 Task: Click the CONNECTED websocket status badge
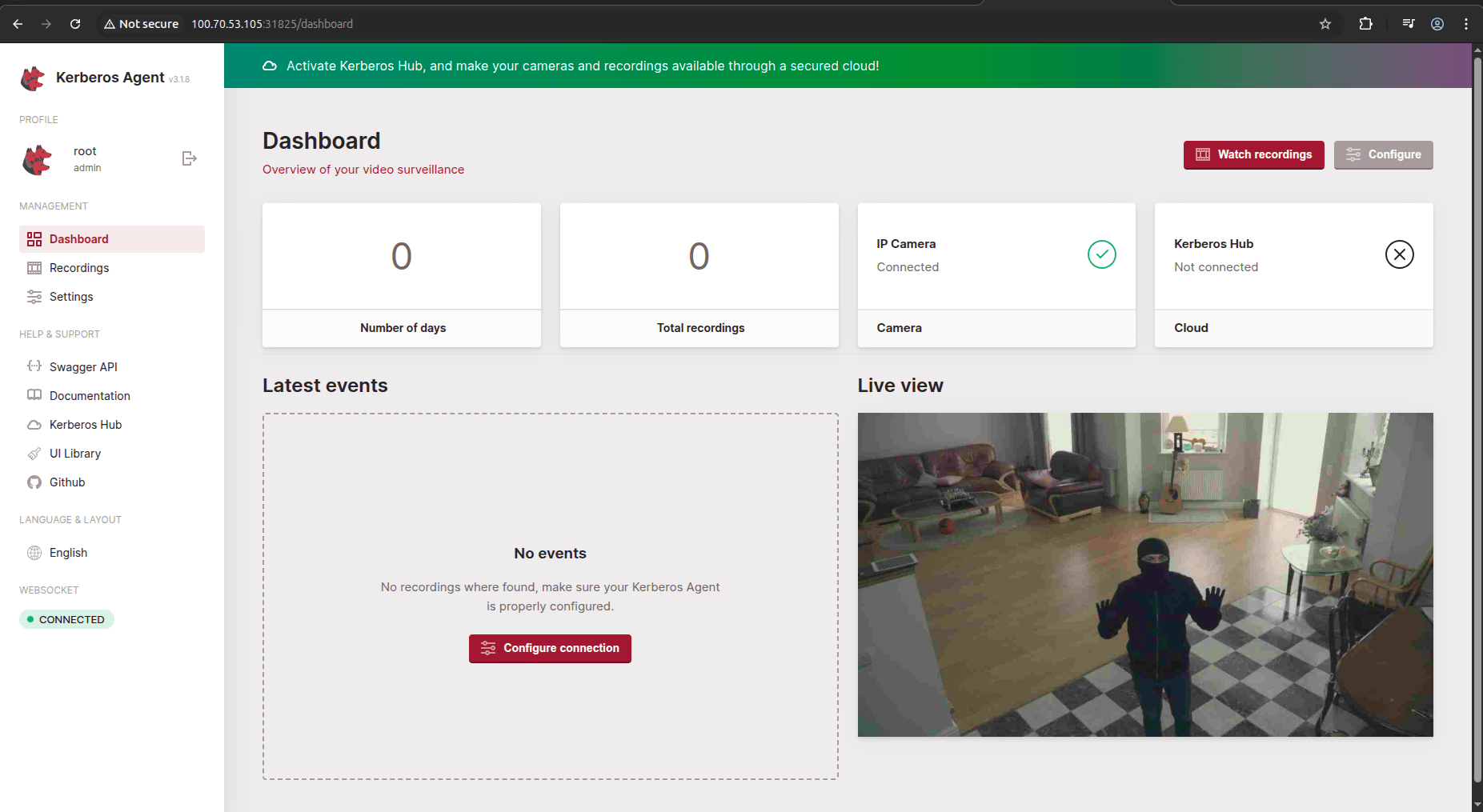click(x=66, y=619)
